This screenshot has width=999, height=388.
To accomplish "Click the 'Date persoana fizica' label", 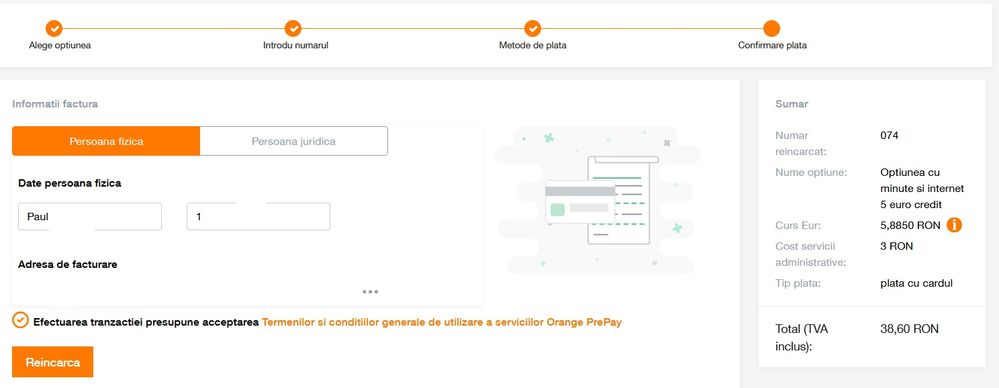I will coord(69,183).
